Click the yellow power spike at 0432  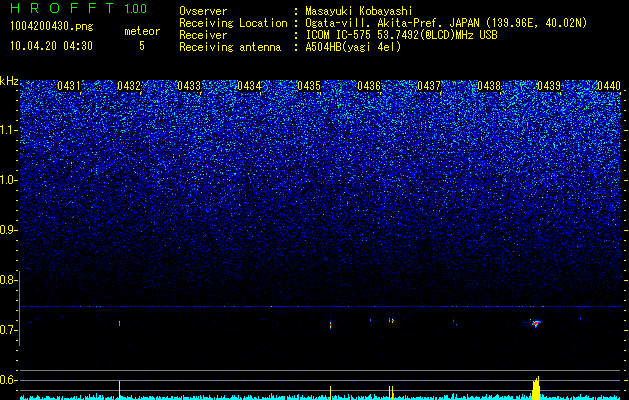pos(120,390)
